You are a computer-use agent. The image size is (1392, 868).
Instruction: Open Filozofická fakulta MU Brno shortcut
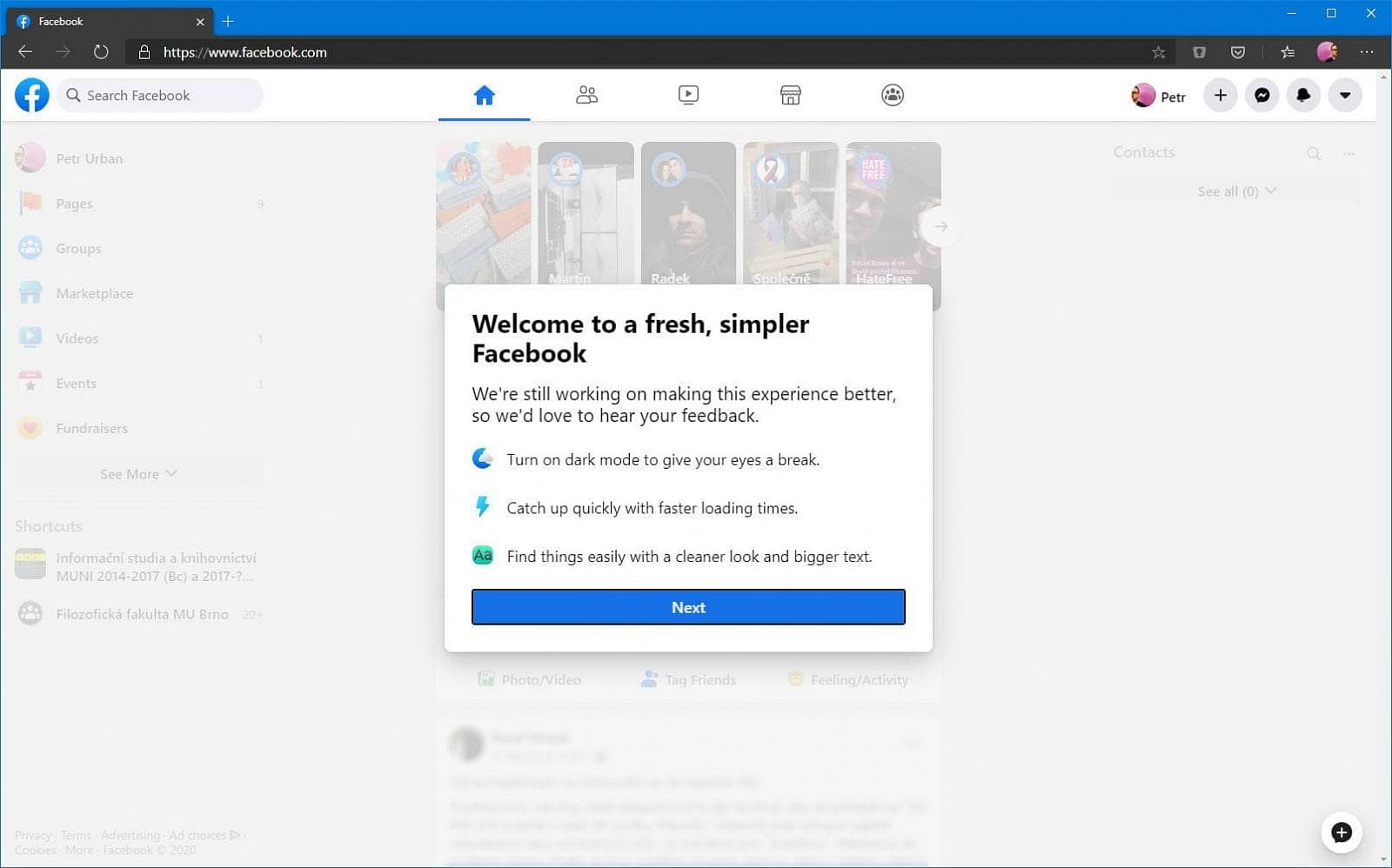tap(139, 614)
